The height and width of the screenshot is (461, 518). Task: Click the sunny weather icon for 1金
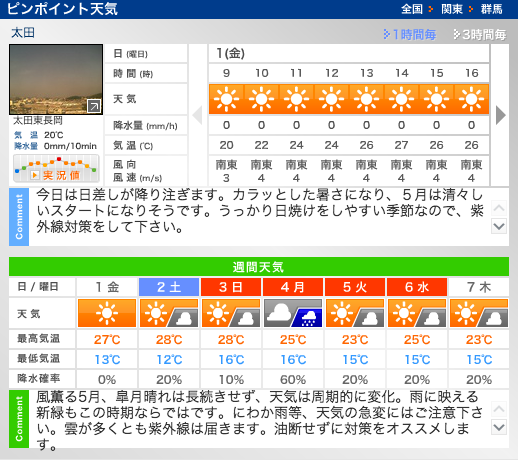pos(107,313)
